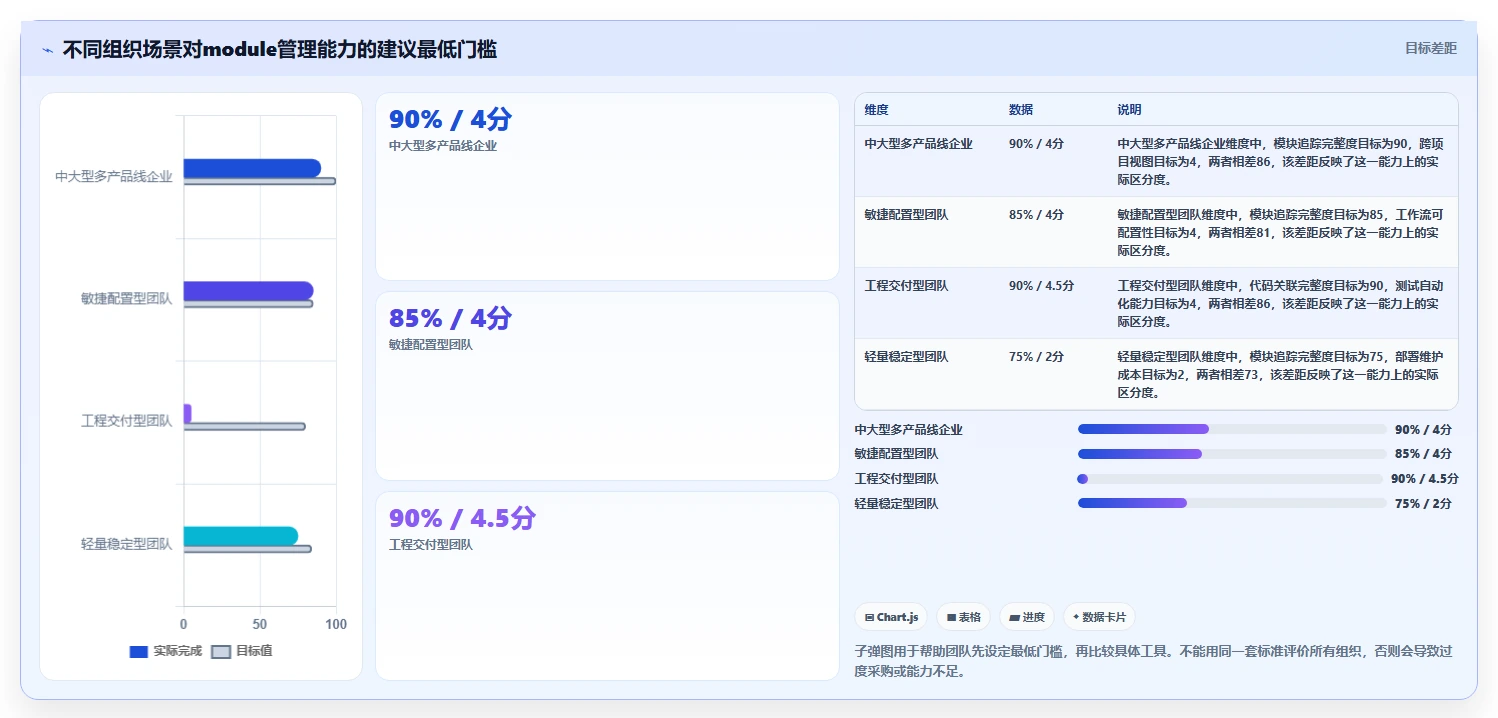Viewport: 1498px width, 718px height.
Task: Click the header icon beside the title
Action: (x=47, y=50)
